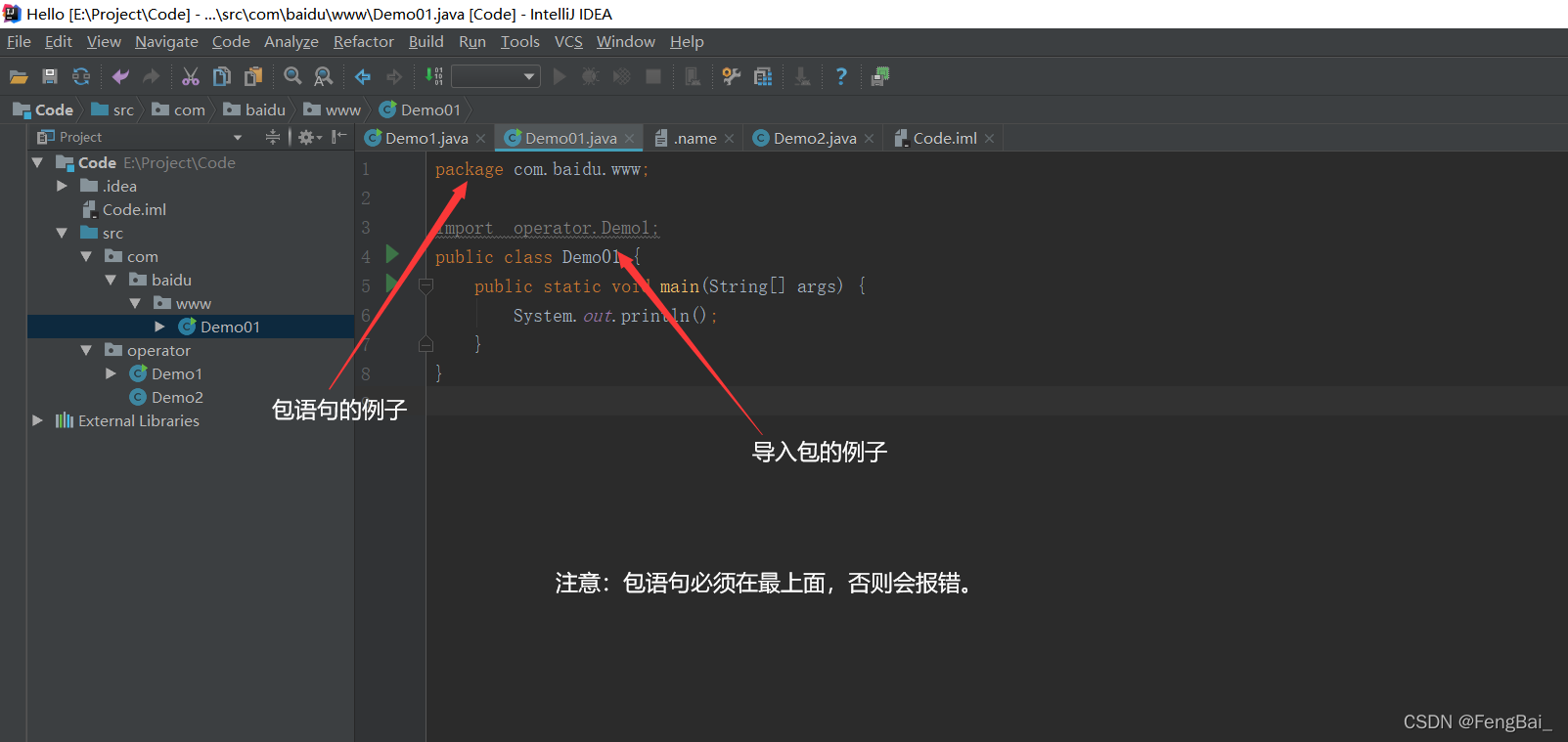The height and width of the screenshot is (742, 1568).
Task: Collapse the operator package node
Action: coord(86,351)
